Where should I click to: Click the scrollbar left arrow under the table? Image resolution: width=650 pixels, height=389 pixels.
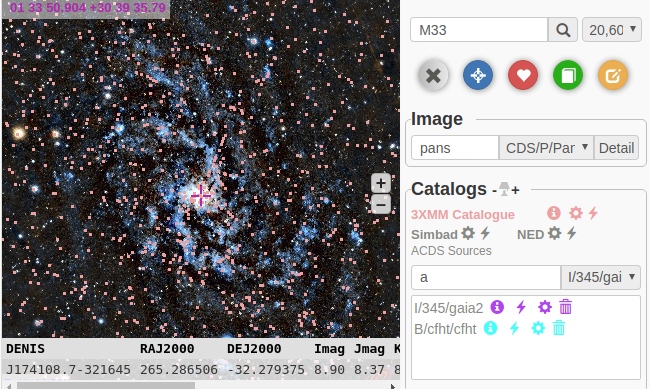coord(9,386)
